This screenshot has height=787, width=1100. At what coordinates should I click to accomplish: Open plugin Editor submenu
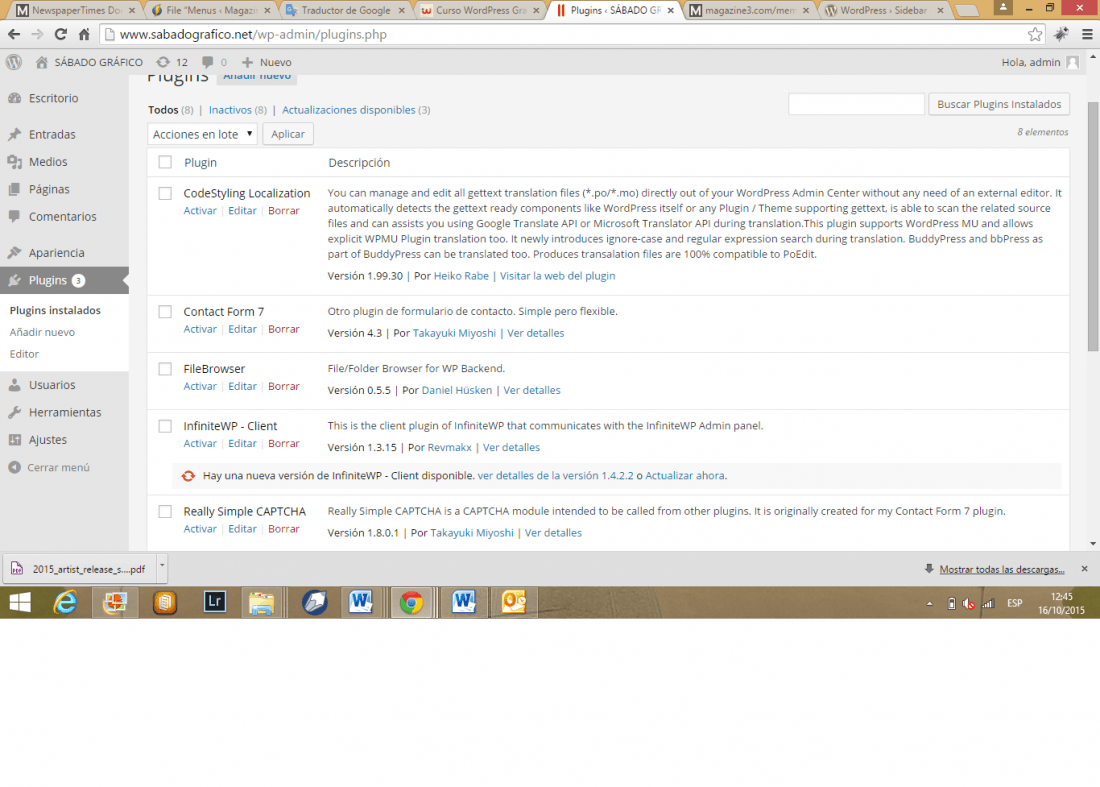[25, 354]
